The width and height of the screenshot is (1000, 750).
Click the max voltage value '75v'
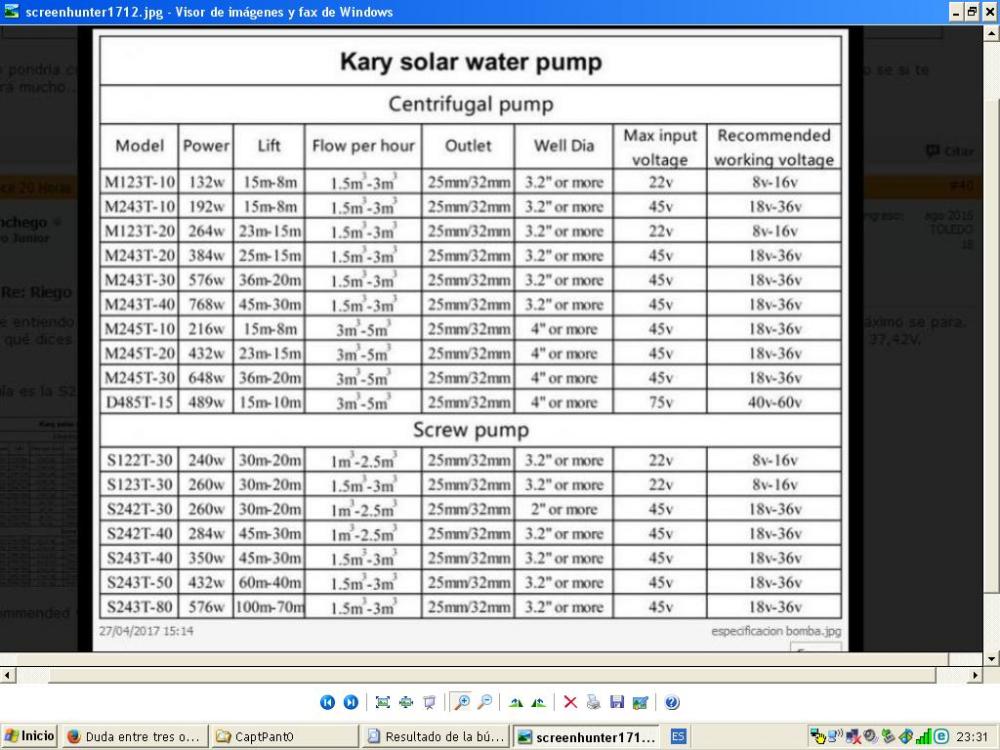click(x=660, y=402)
